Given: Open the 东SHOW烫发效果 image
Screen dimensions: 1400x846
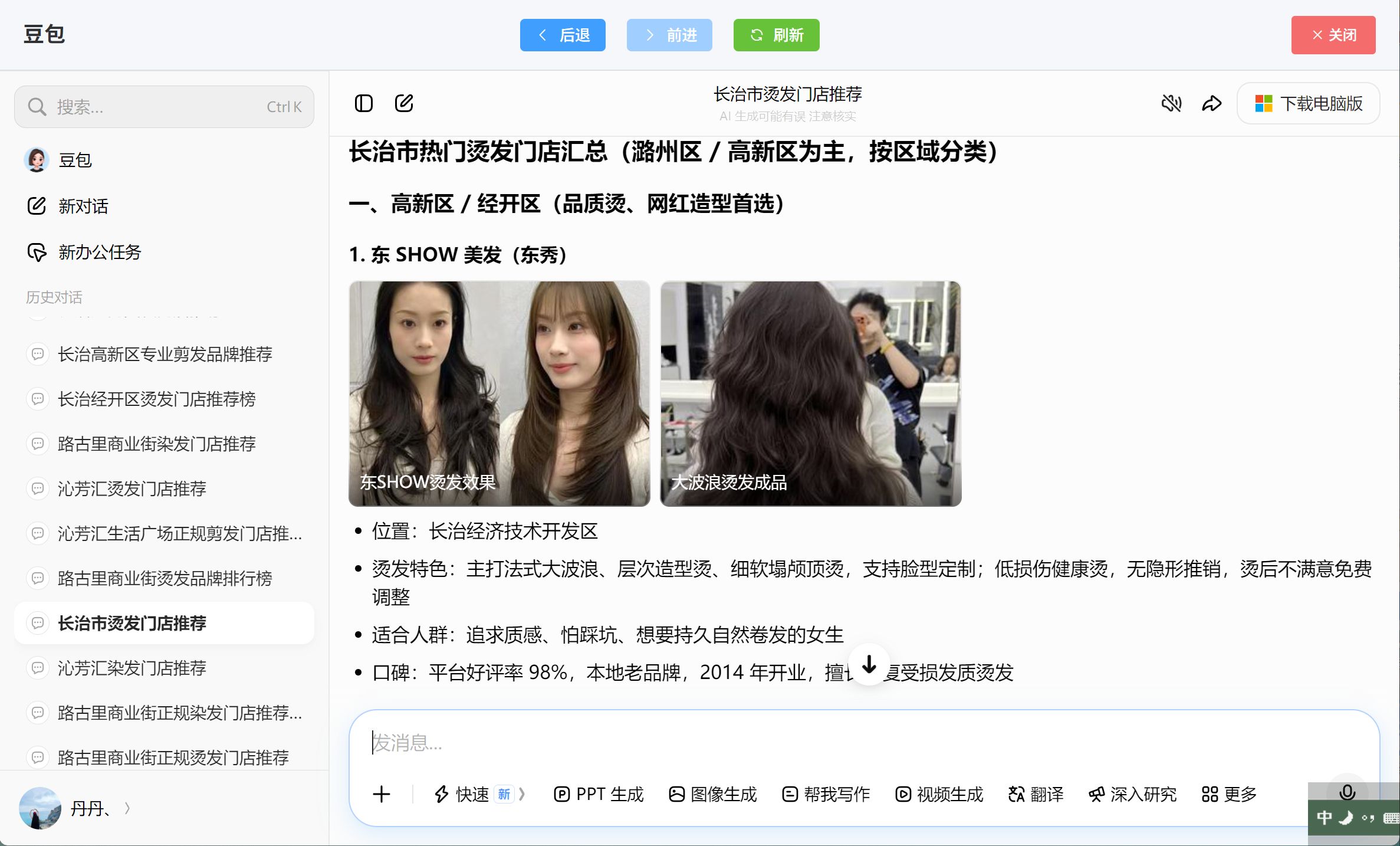Looking at the screenshot, I should coord(499,394).
